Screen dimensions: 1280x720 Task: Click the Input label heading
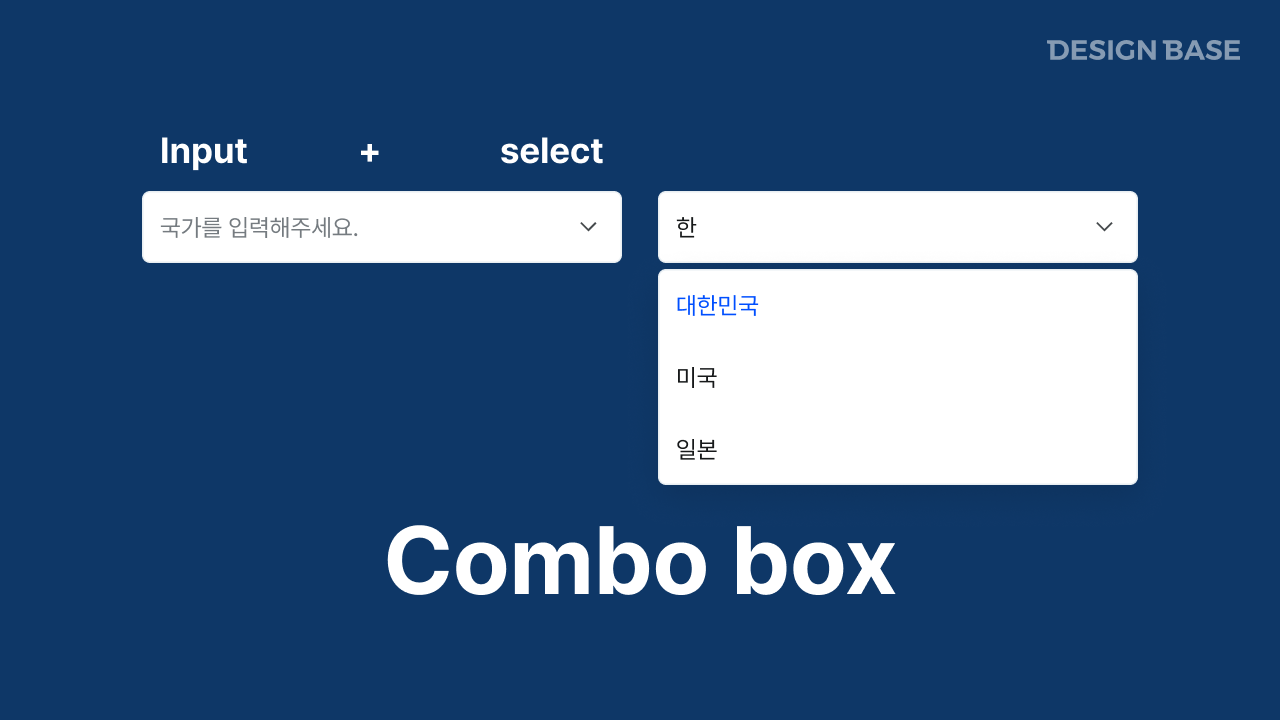203,151
